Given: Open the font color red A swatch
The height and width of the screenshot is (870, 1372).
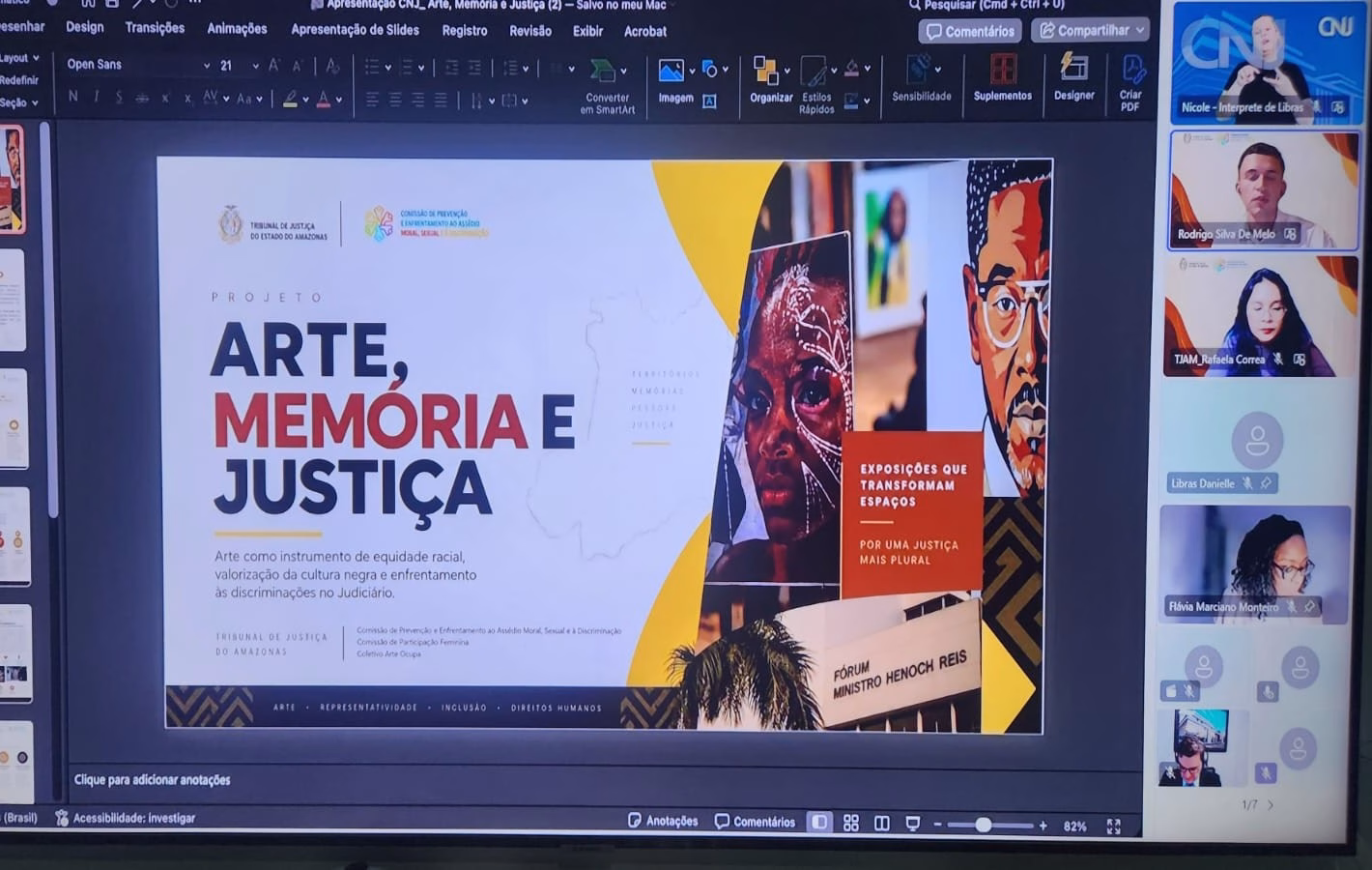Looking at the screenshot, I should pos(323,99).
